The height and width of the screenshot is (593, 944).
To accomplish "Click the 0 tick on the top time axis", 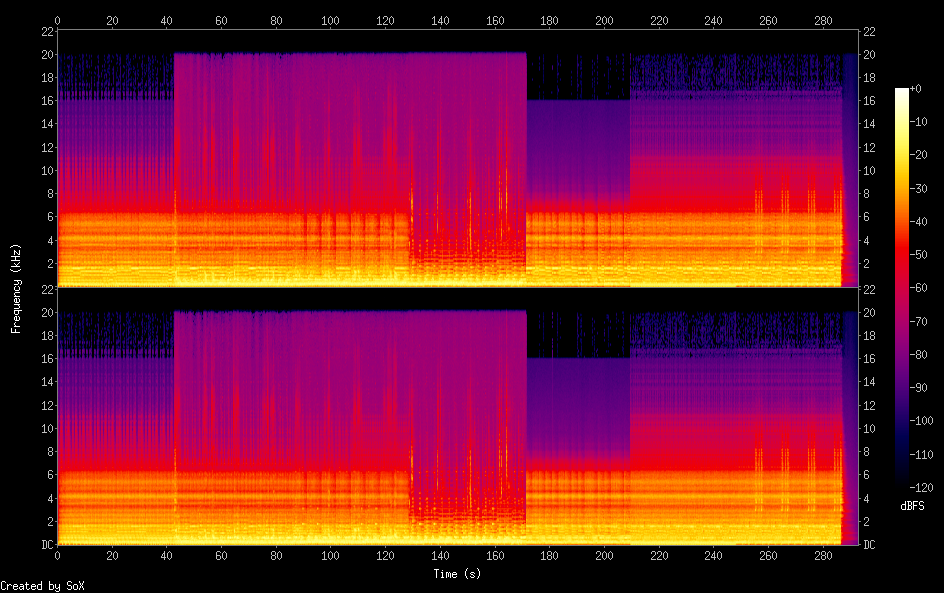I will [x=57, y=19].
